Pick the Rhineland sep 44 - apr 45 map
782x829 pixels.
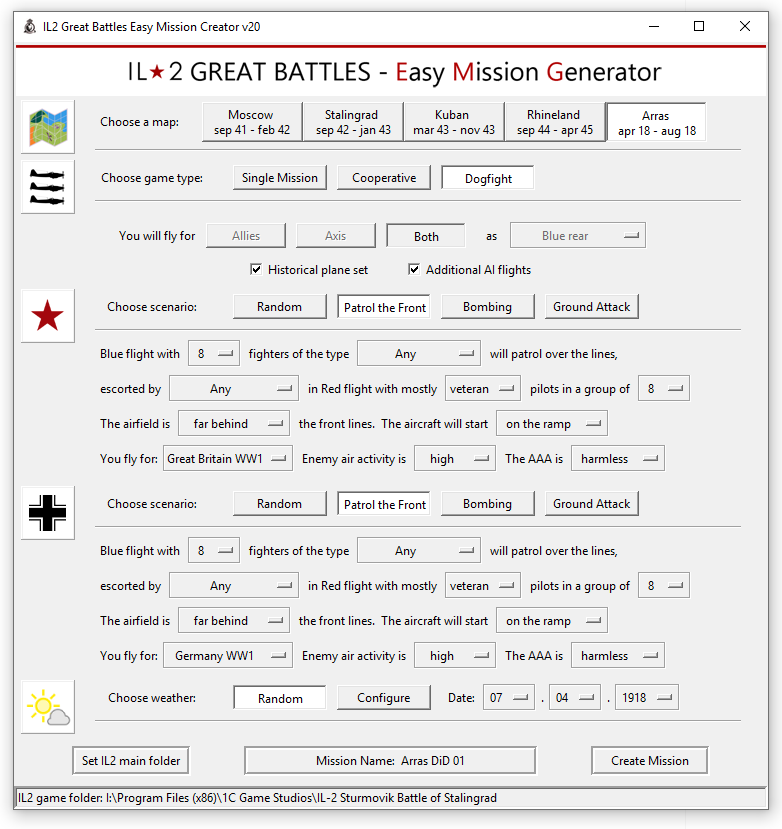[x=555, y=122]
